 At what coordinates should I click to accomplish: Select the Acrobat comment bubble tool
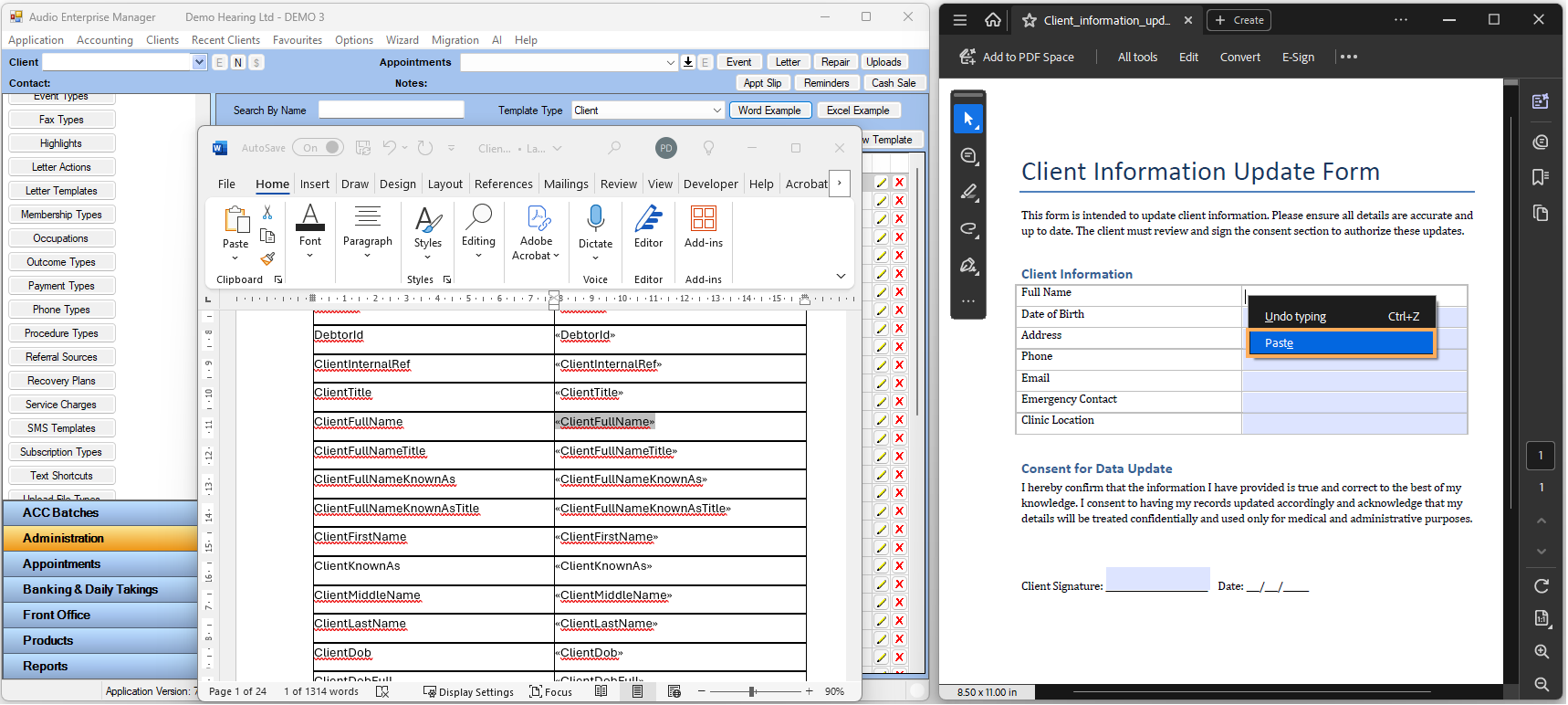(968, 156)
